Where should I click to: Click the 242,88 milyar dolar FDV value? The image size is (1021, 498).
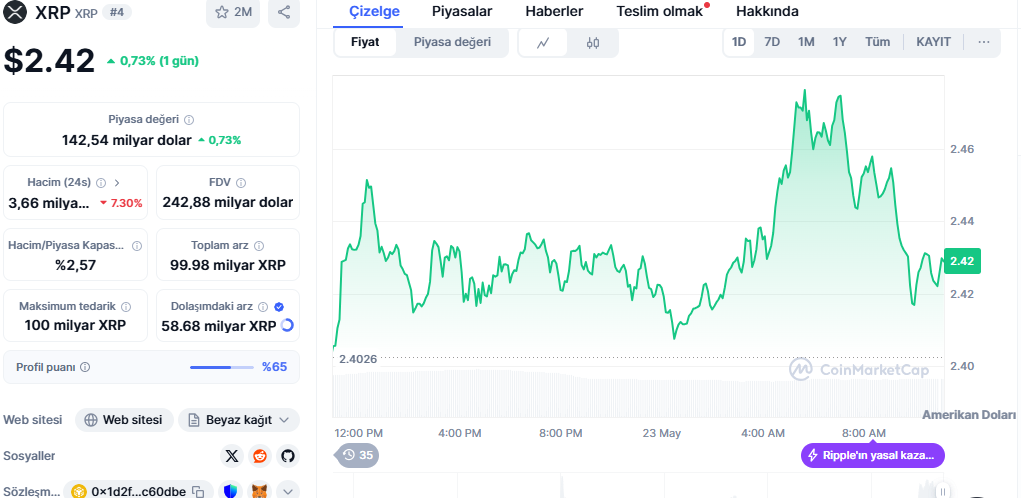click(228, 202)
